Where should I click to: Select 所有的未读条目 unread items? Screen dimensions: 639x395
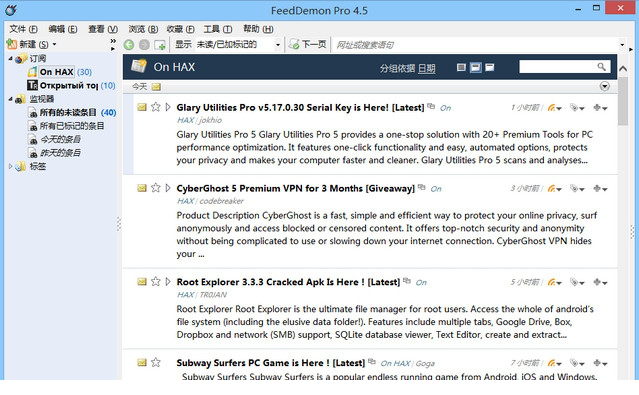pos(68,113)
